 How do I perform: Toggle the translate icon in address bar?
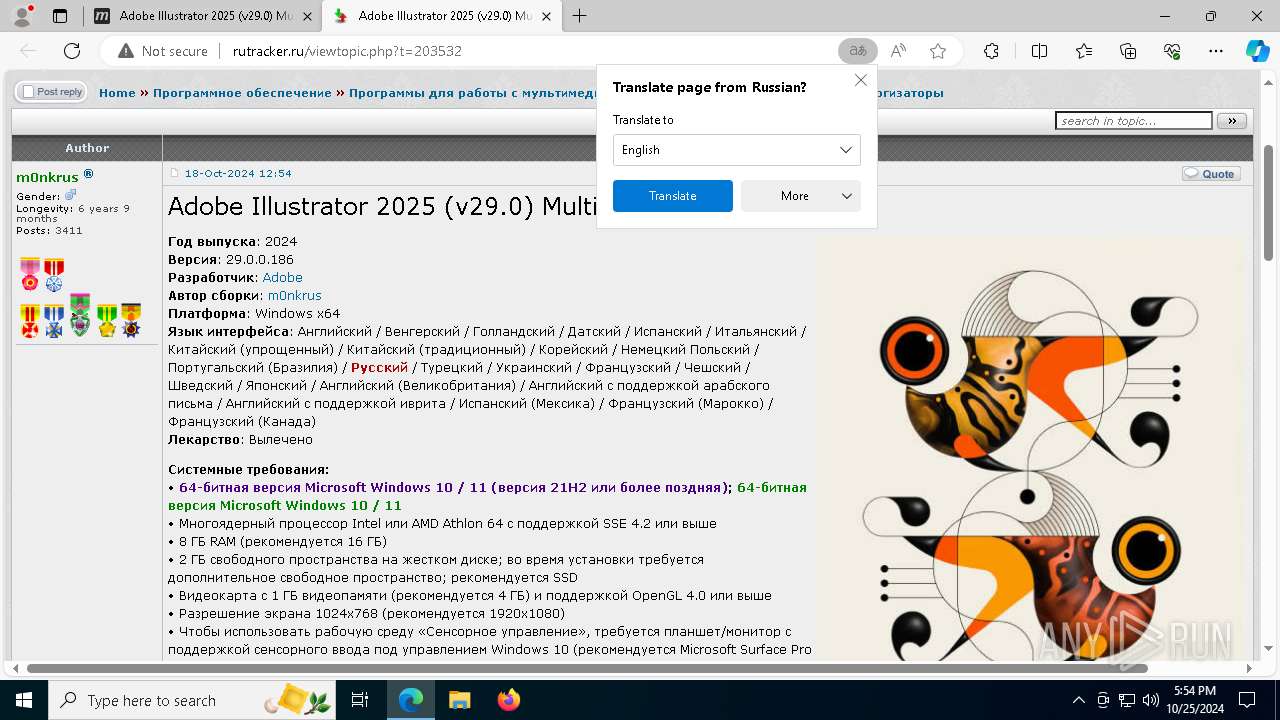pos(857,51)
